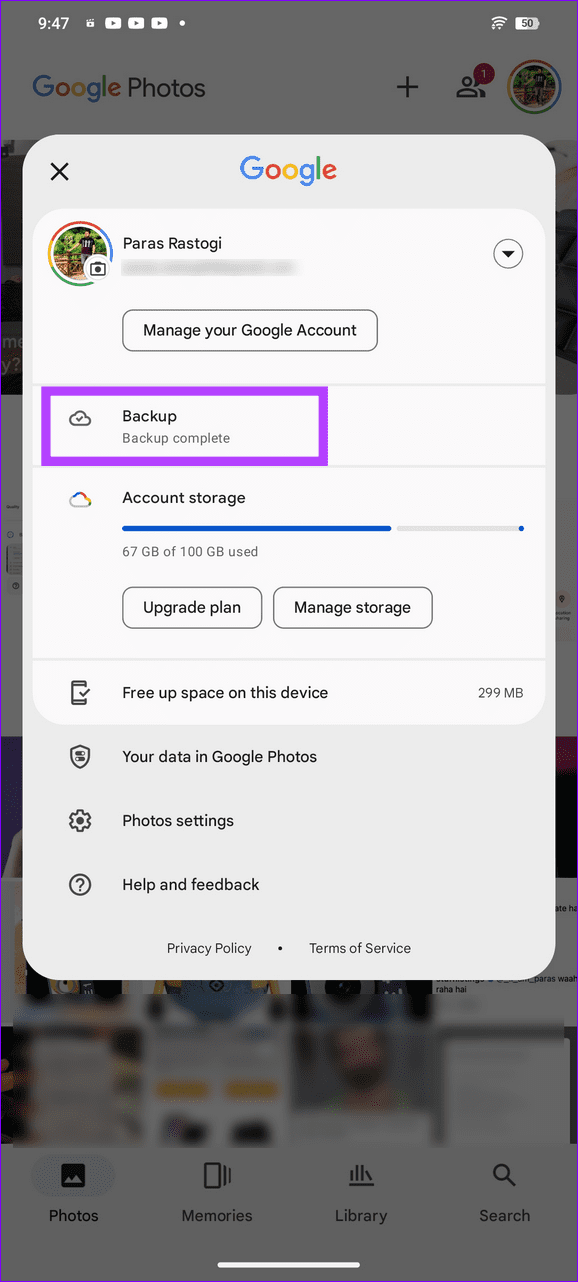This screenshot has height=1282, width=578.
Task: Tap the plus create icon
Action: (x=407, y=87)
